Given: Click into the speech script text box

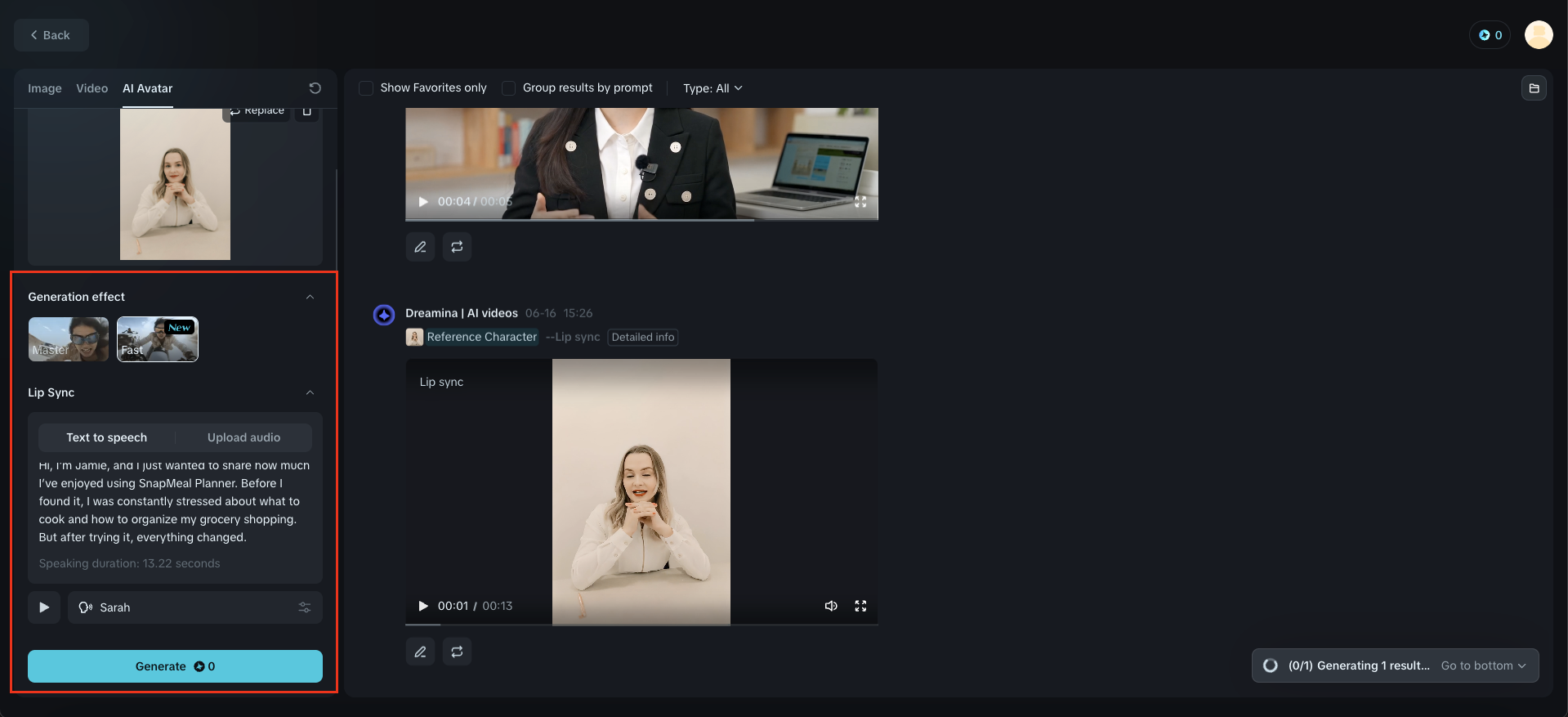Looking at the screenshot, I should pos(175,501).
